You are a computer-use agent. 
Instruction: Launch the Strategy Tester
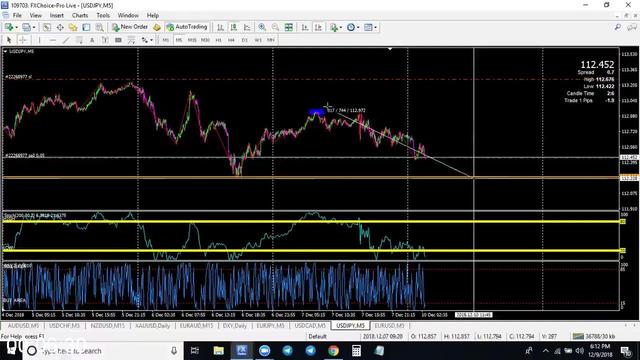[99, 27]
